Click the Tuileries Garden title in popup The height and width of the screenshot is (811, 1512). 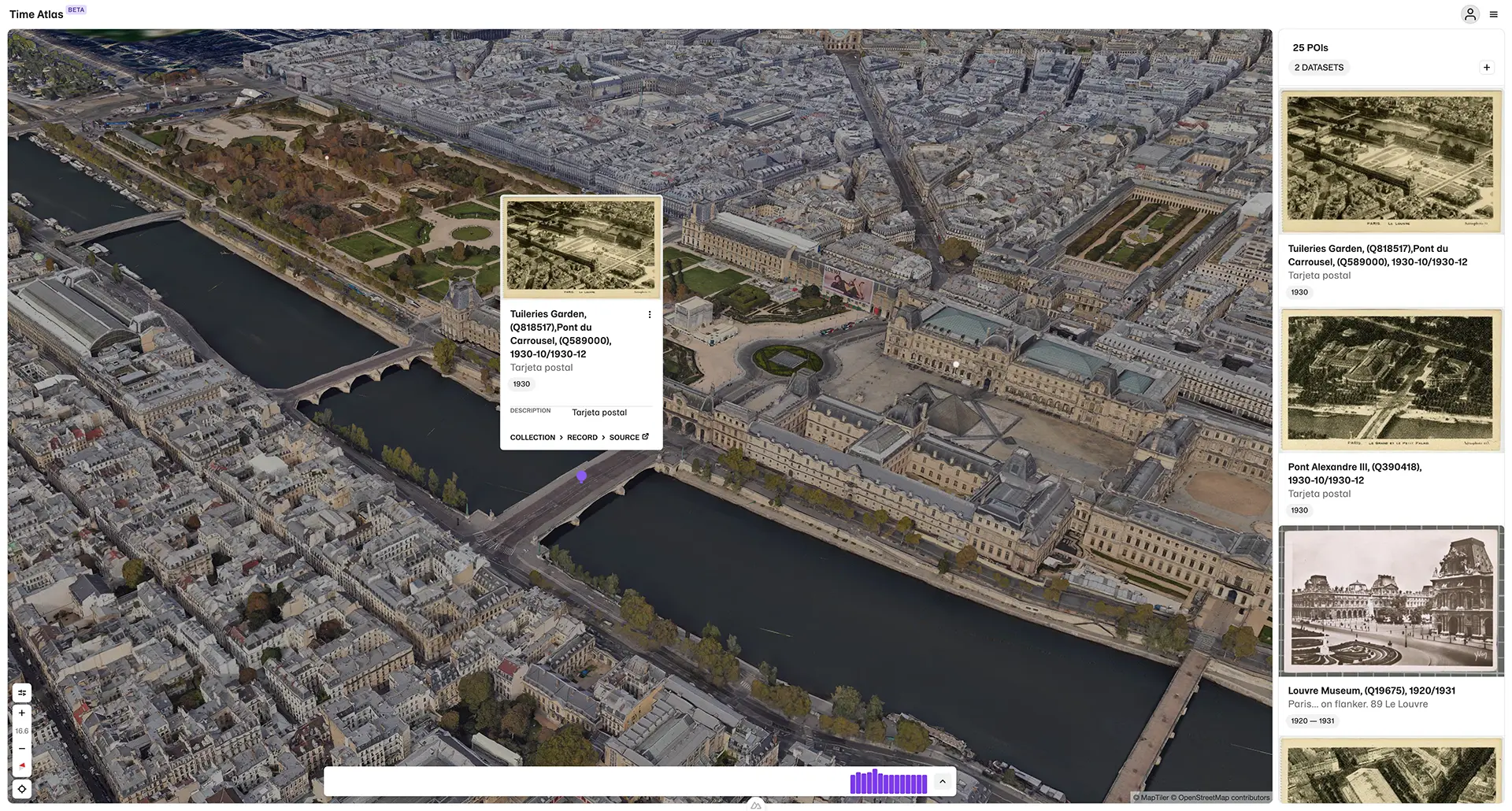[x=561, y=335]
